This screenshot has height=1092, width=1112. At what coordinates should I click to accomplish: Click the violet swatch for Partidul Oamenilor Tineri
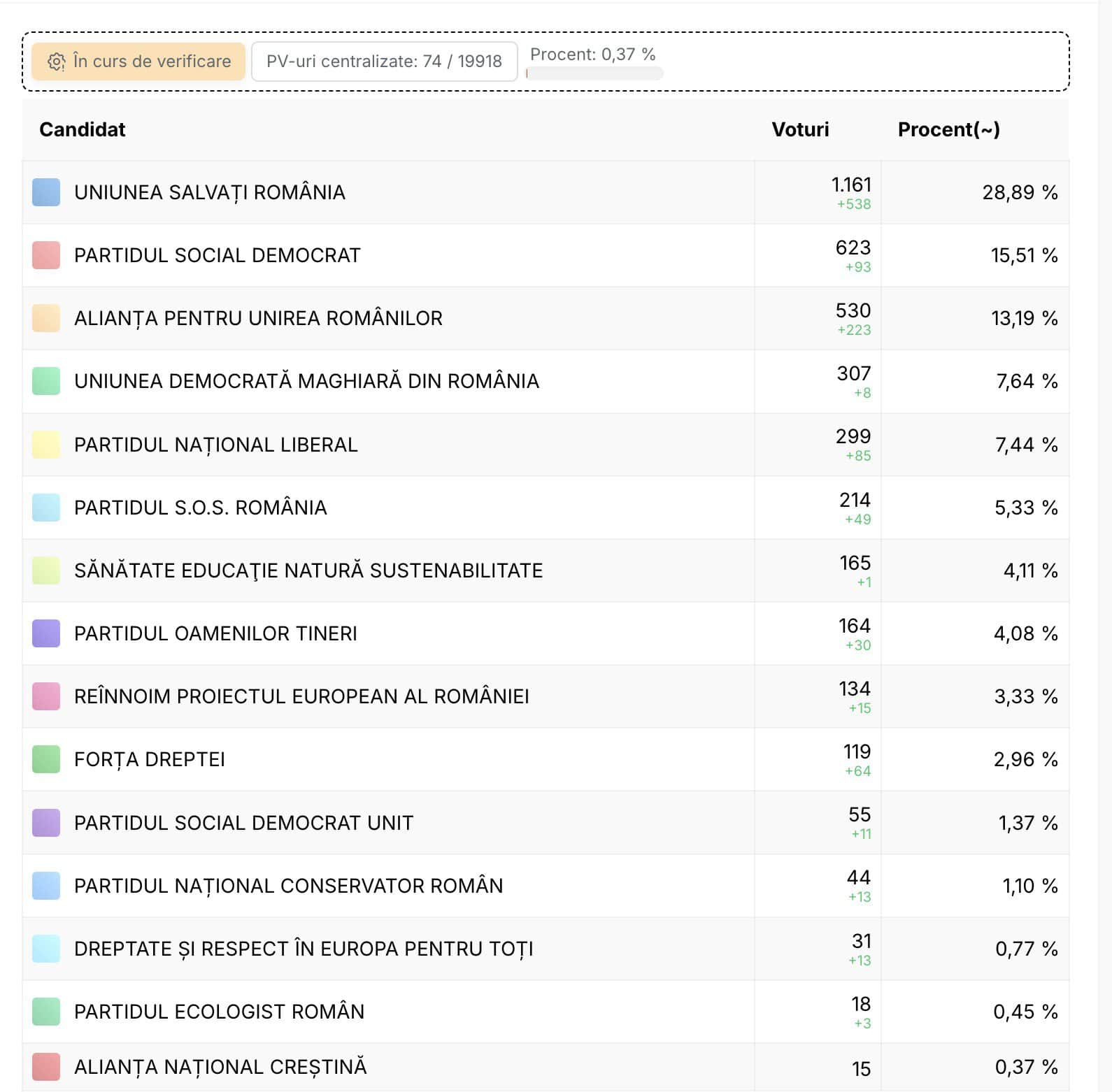click(x=46, y=633)
